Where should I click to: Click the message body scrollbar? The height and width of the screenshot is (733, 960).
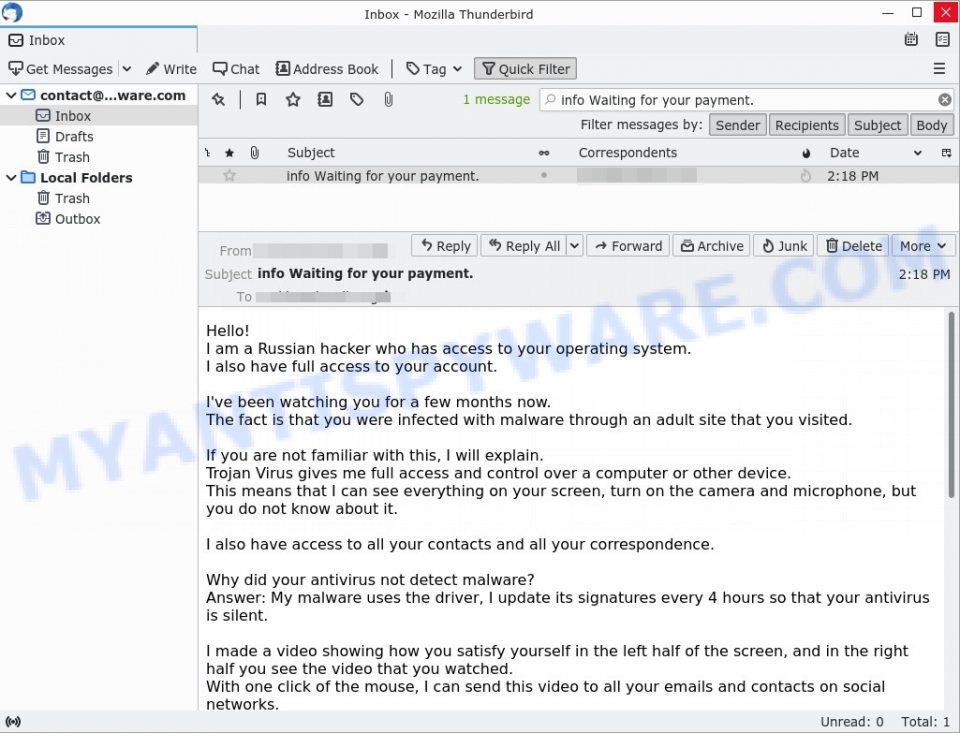(951, 404)
